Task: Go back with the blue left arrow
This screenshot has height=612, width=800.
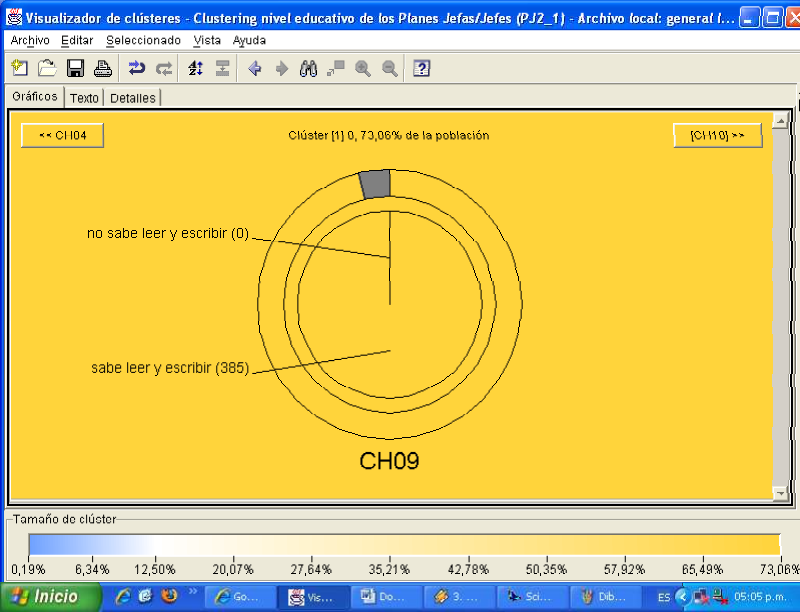Action: 254,68
